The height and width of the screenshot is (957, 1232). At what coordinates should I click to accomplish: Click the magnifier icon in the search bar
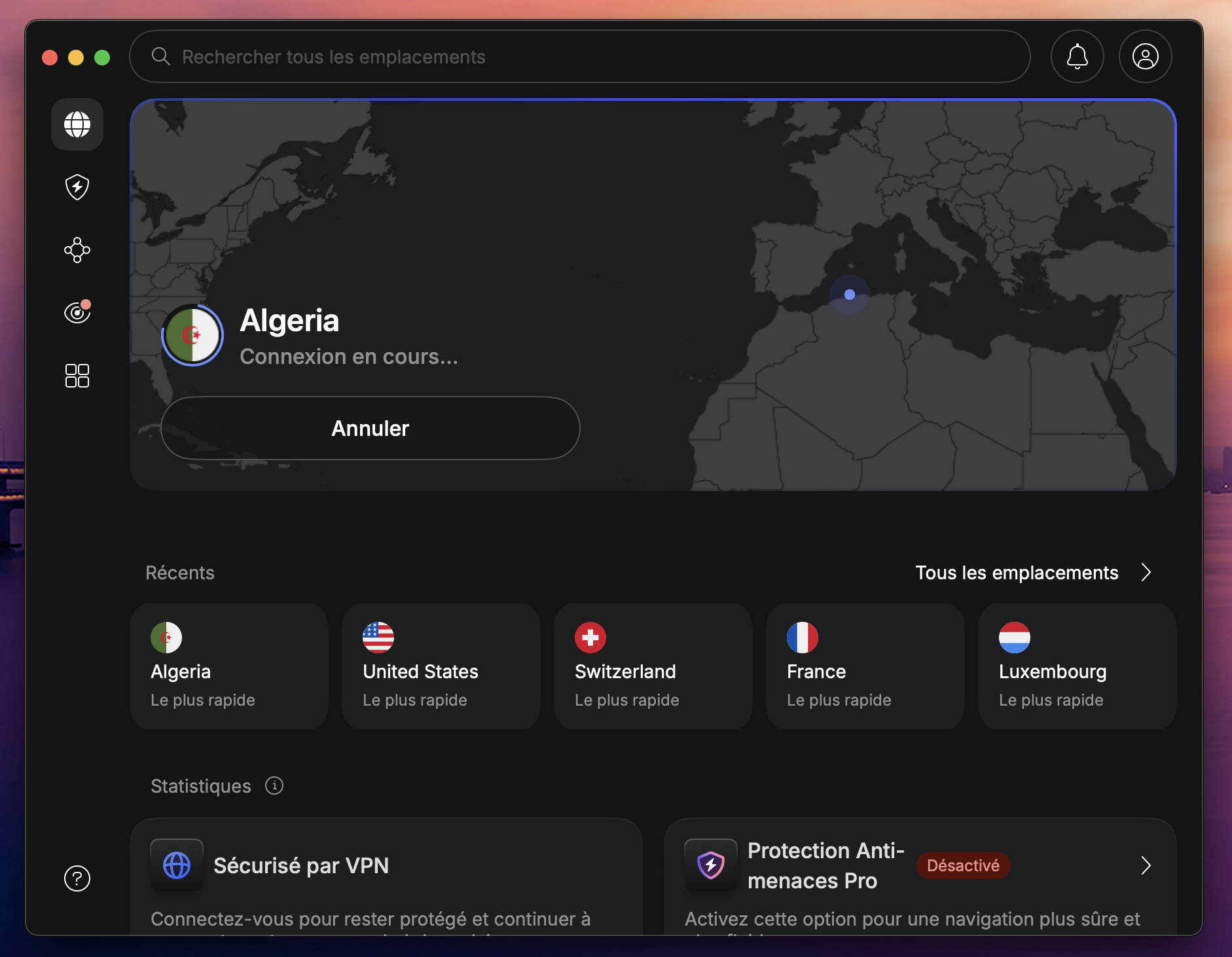[161, 57]
